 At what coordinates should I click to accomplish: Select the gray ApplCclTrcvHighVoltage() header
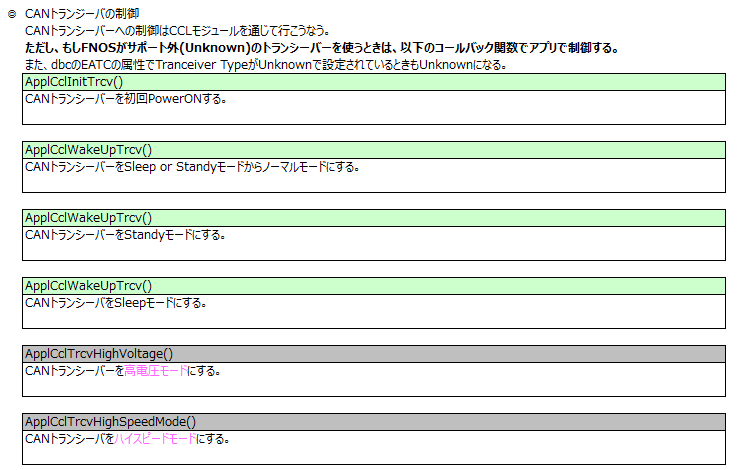[374, 354]
